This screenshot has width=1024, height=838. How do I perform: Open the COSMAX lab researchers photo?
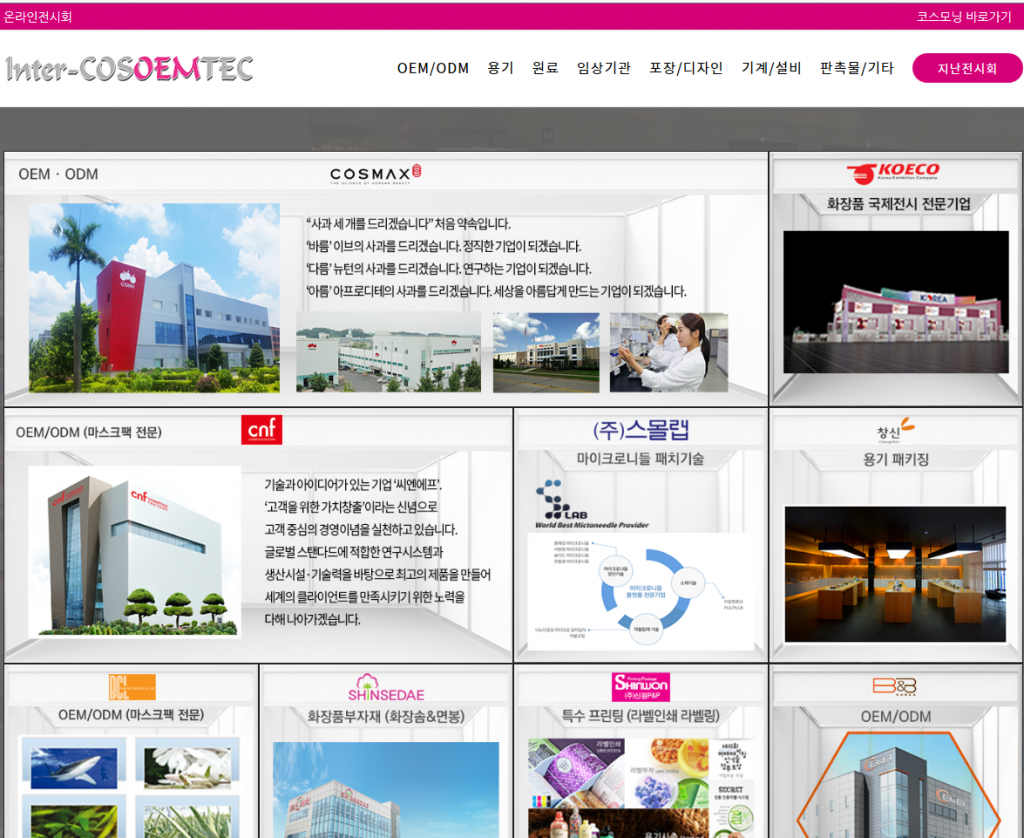pos(669,352)
